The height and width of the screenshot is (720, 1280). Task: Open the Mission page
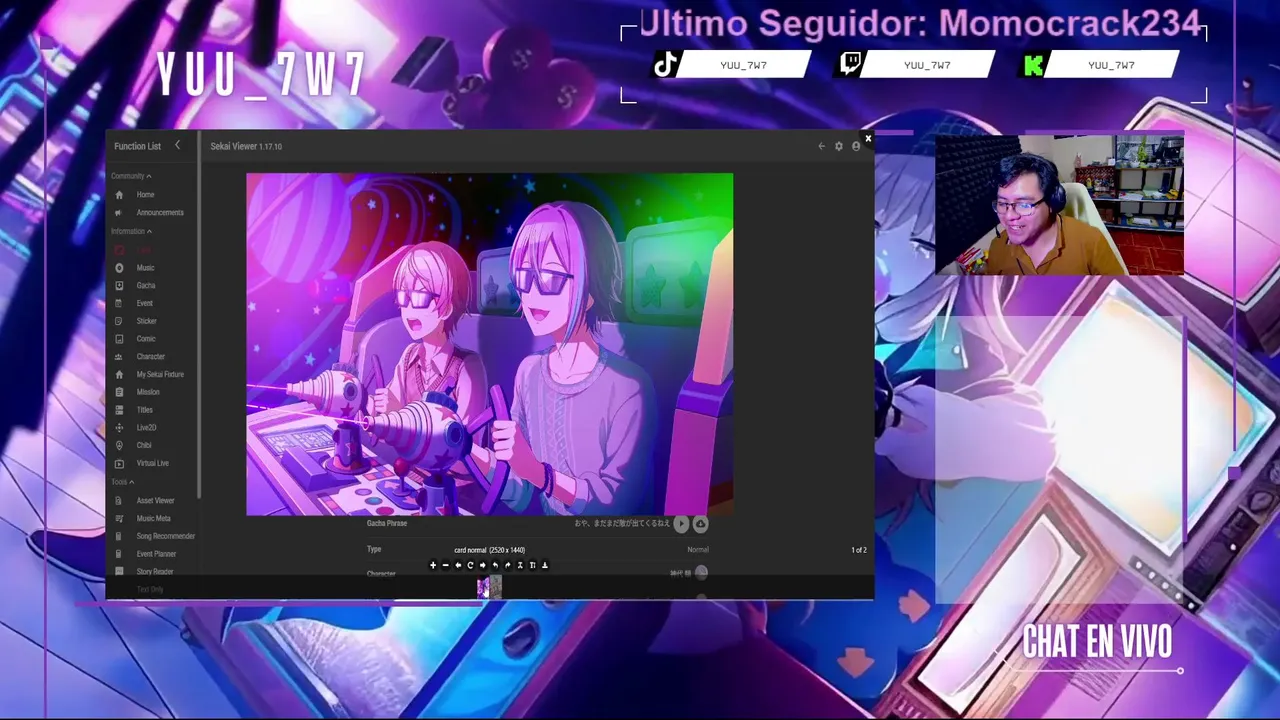[148, 392]
